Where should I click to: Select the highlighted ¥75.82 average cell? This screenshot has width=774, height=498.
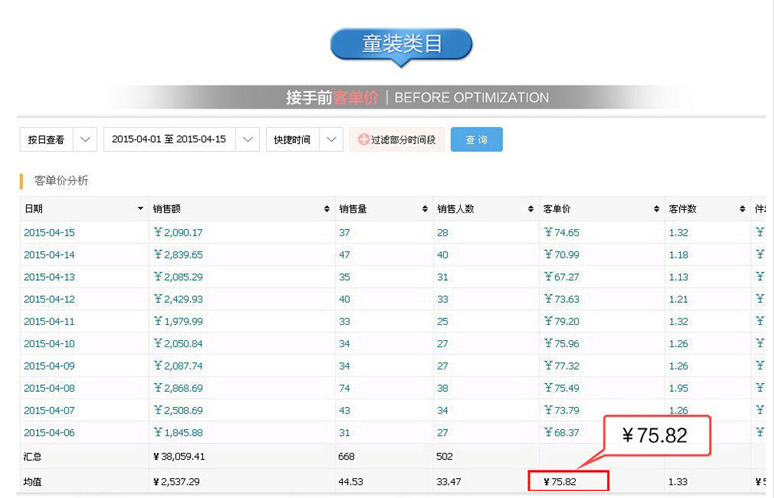coord(568,482)
